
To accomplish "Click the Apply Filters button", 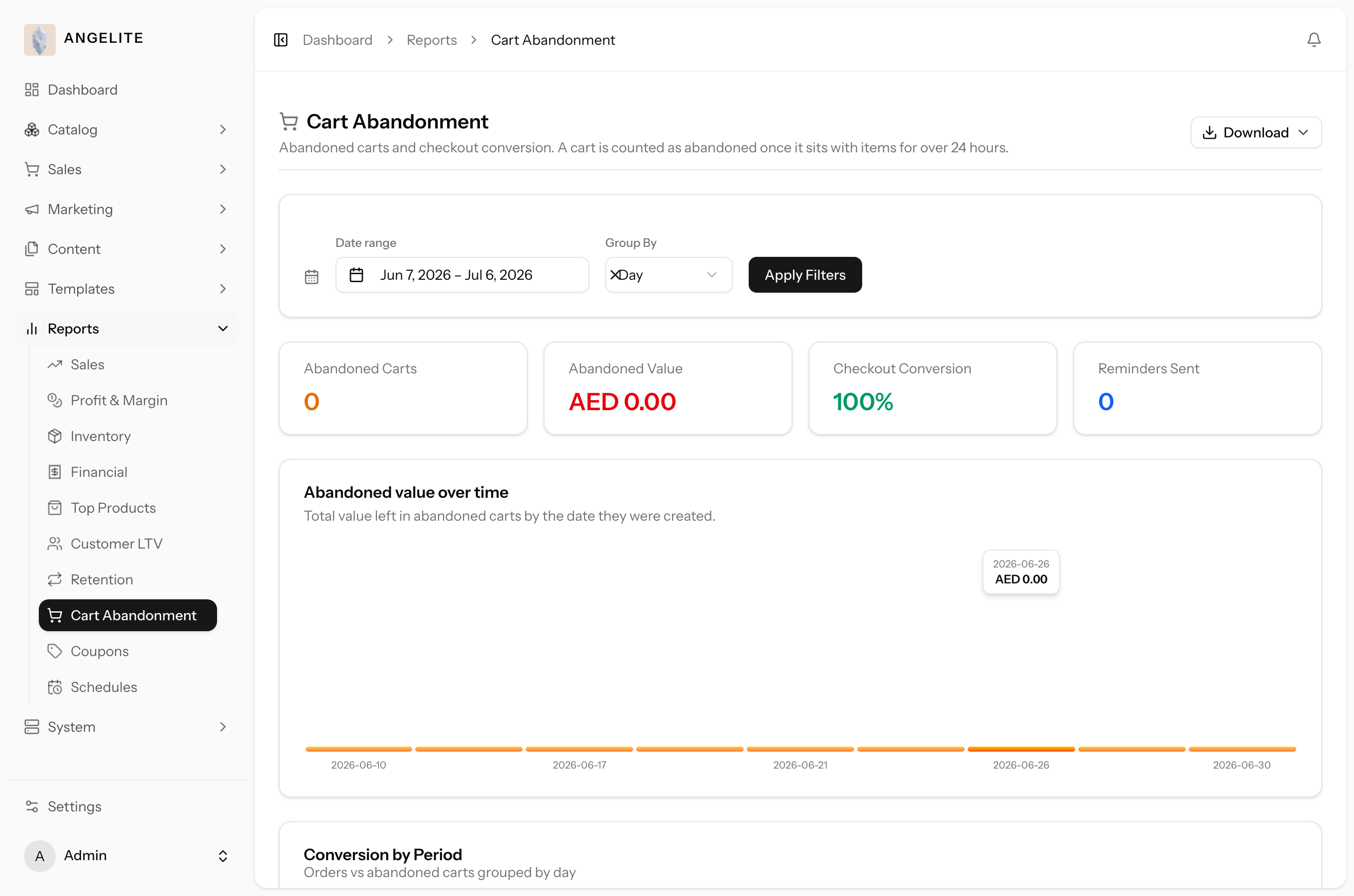I will [x=805, y=275].
